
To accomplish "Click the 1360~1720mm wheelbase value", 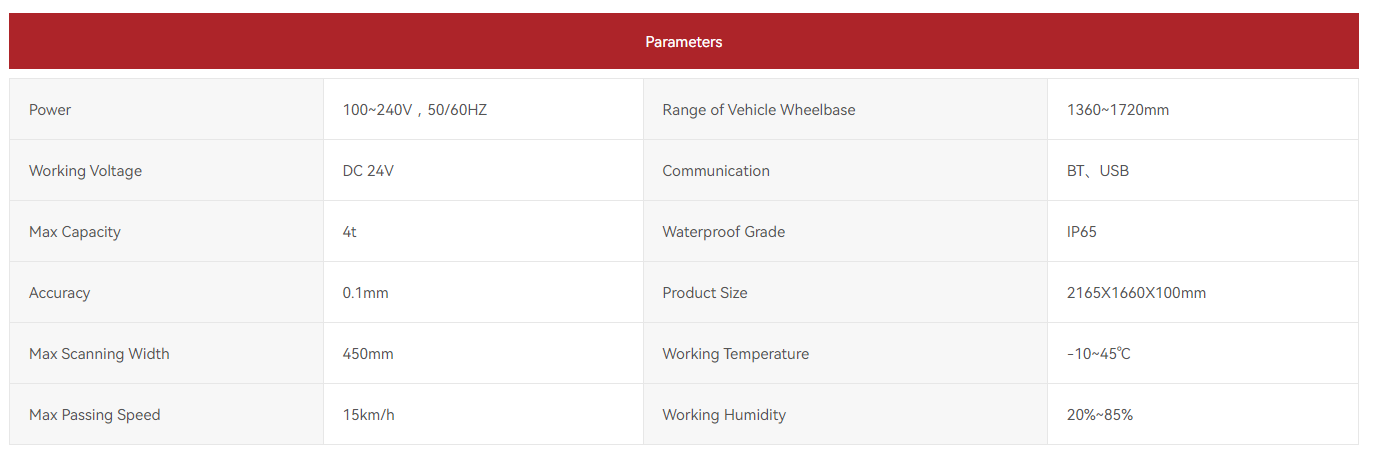I will 1118,110.
